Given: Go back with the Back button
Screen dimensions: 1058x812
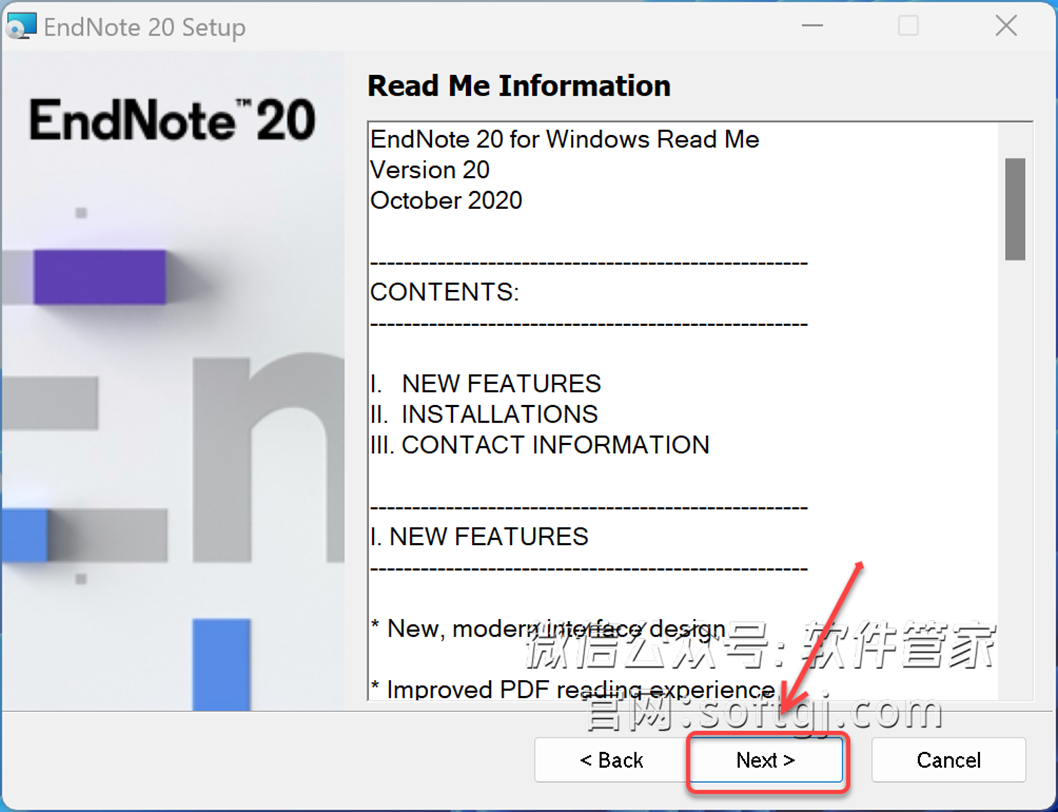Looking at the screenshot, I should click(611, 760).
